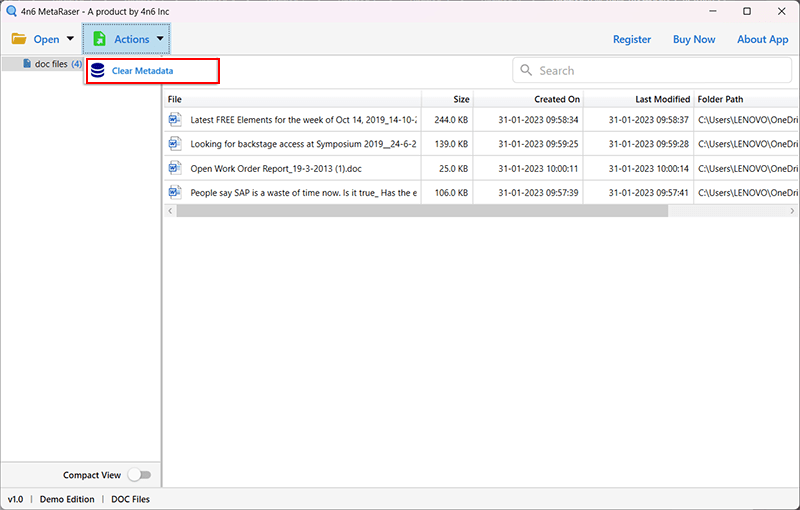This screenshot has width=800, height=510.
Task: Click the scrollbar right arrow
Action: point(792,211)
